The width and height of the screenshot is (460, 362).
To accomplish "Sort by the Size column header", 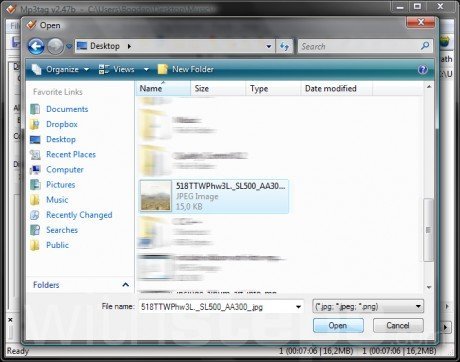I will [x=218, y=89].
